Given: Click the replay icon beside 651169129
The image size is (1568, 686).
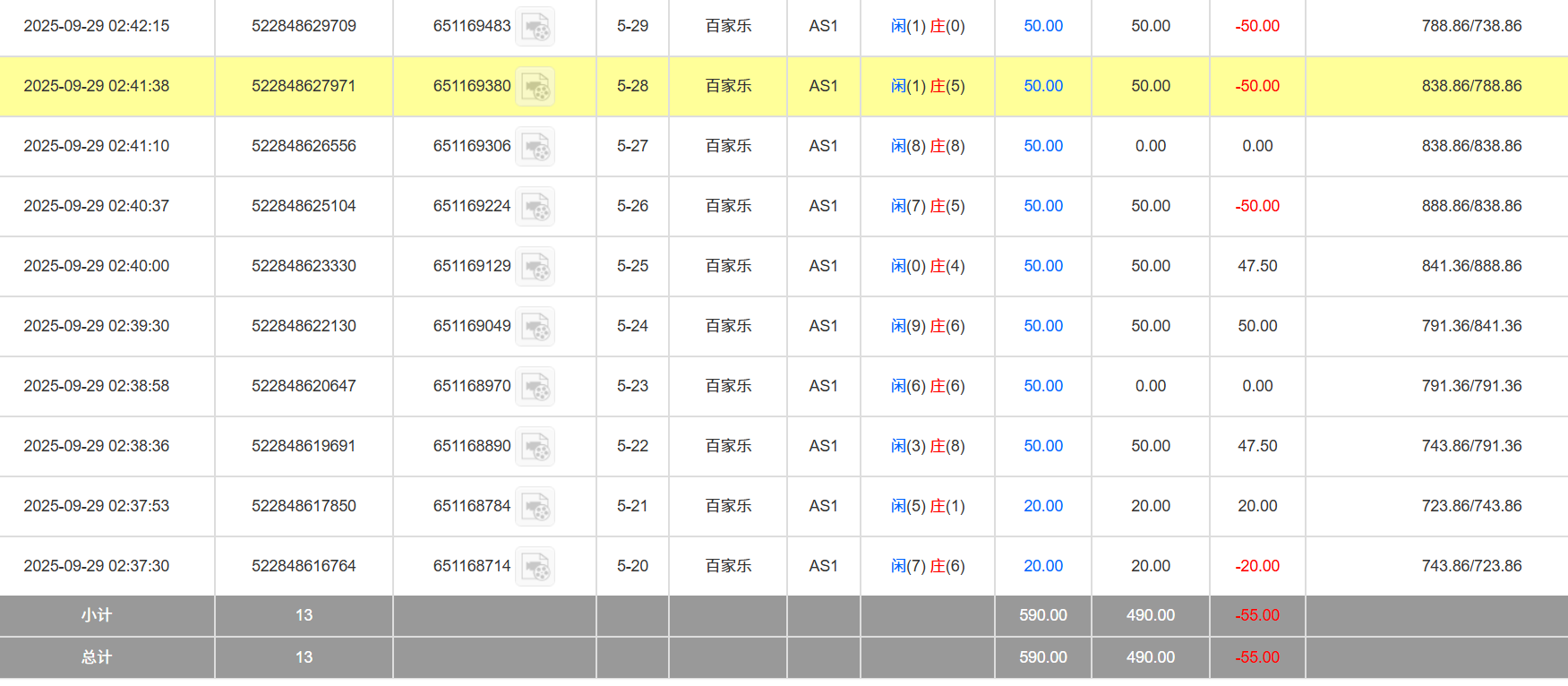Looking at the screenshot, I should tap(536, 267).
